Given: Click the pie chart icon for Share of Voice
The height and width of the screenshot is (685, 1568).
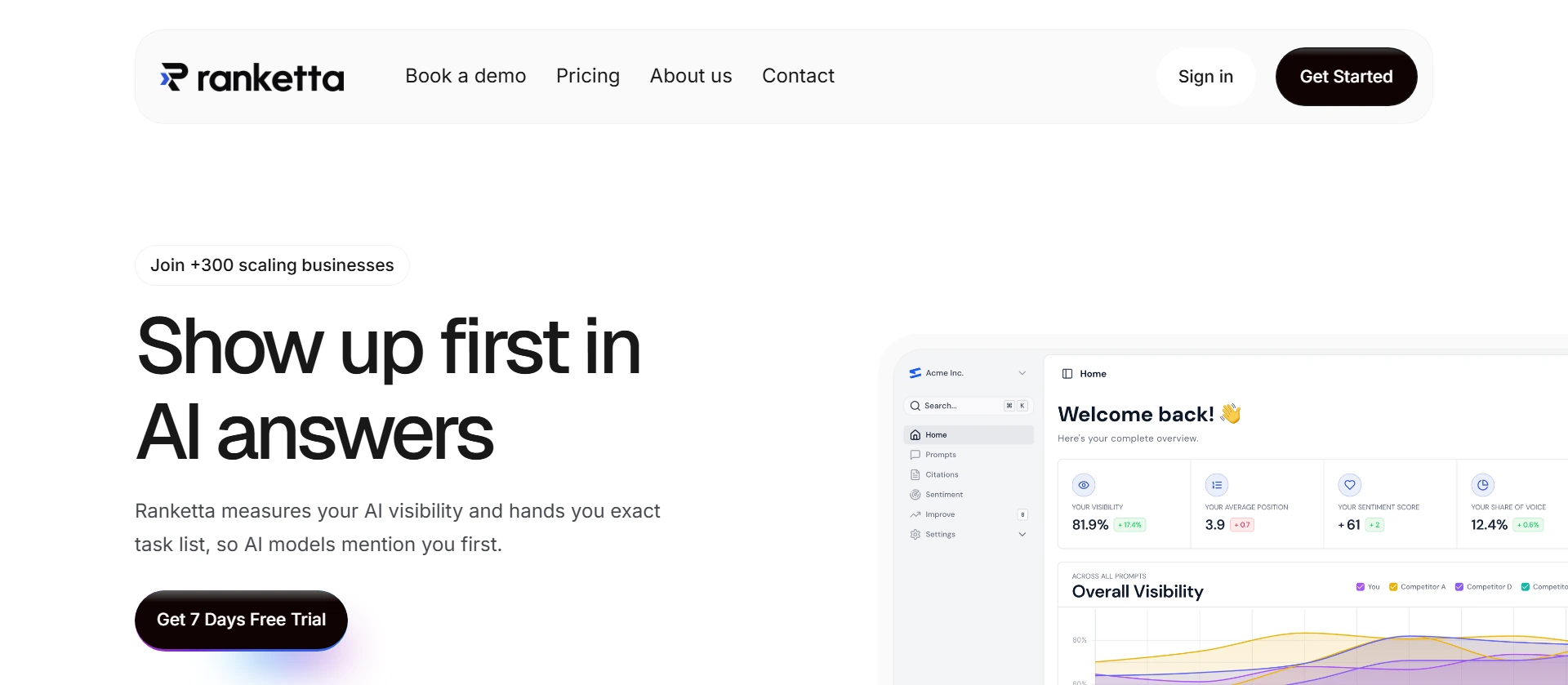Looking at the screenshot, I should (x=1482, y=485).
